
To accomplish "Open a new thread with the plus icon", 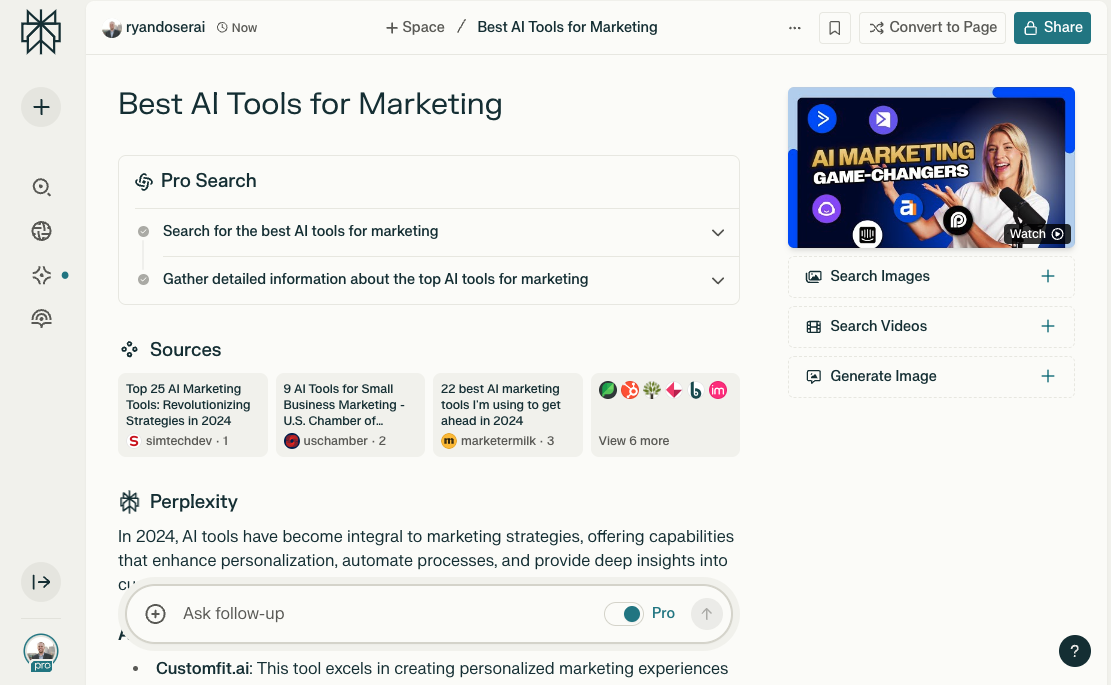I will click(x=41, y=106).
